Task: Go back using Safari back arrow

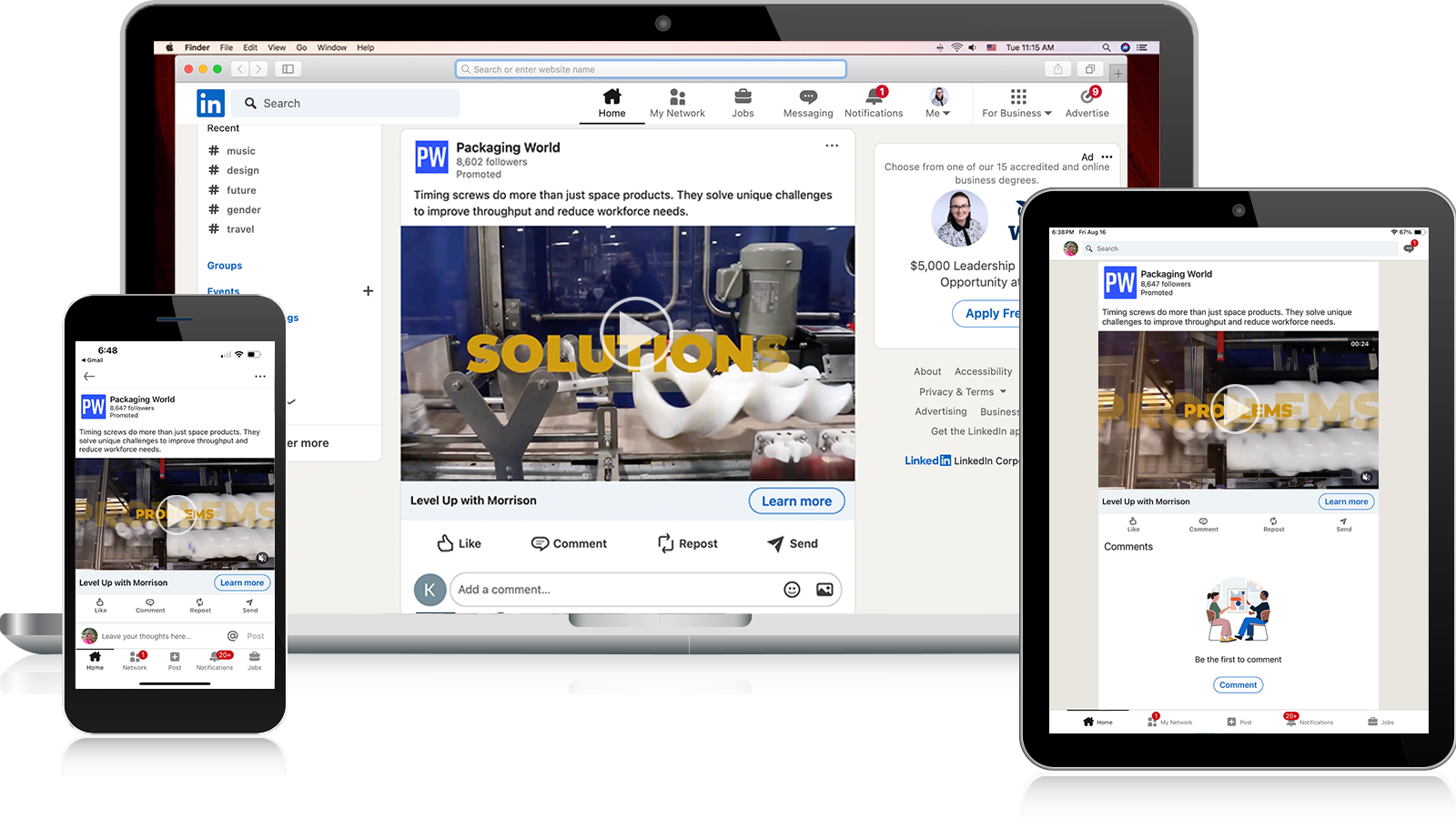Action: point(240,69)
